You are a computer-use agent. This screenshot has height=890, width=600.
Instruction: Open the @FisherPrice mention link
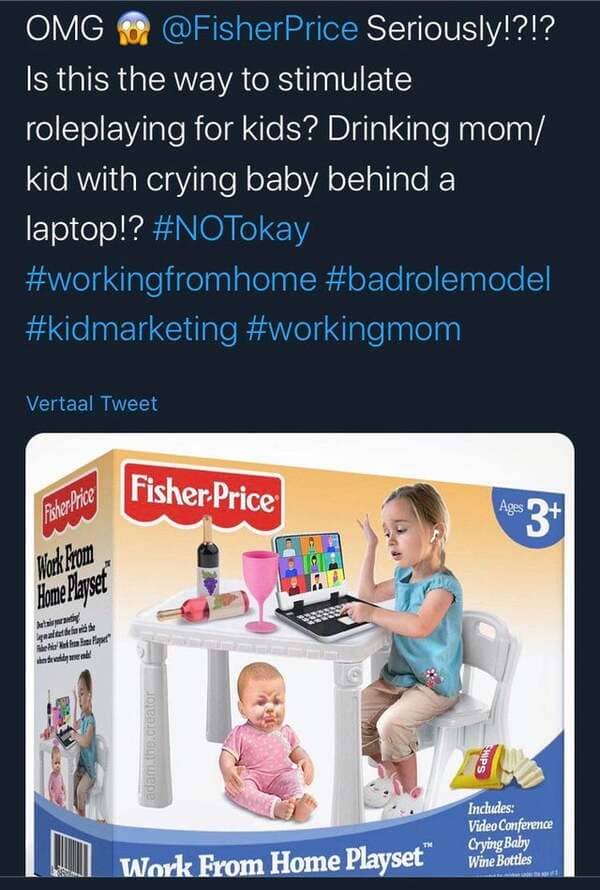[260, 30]
